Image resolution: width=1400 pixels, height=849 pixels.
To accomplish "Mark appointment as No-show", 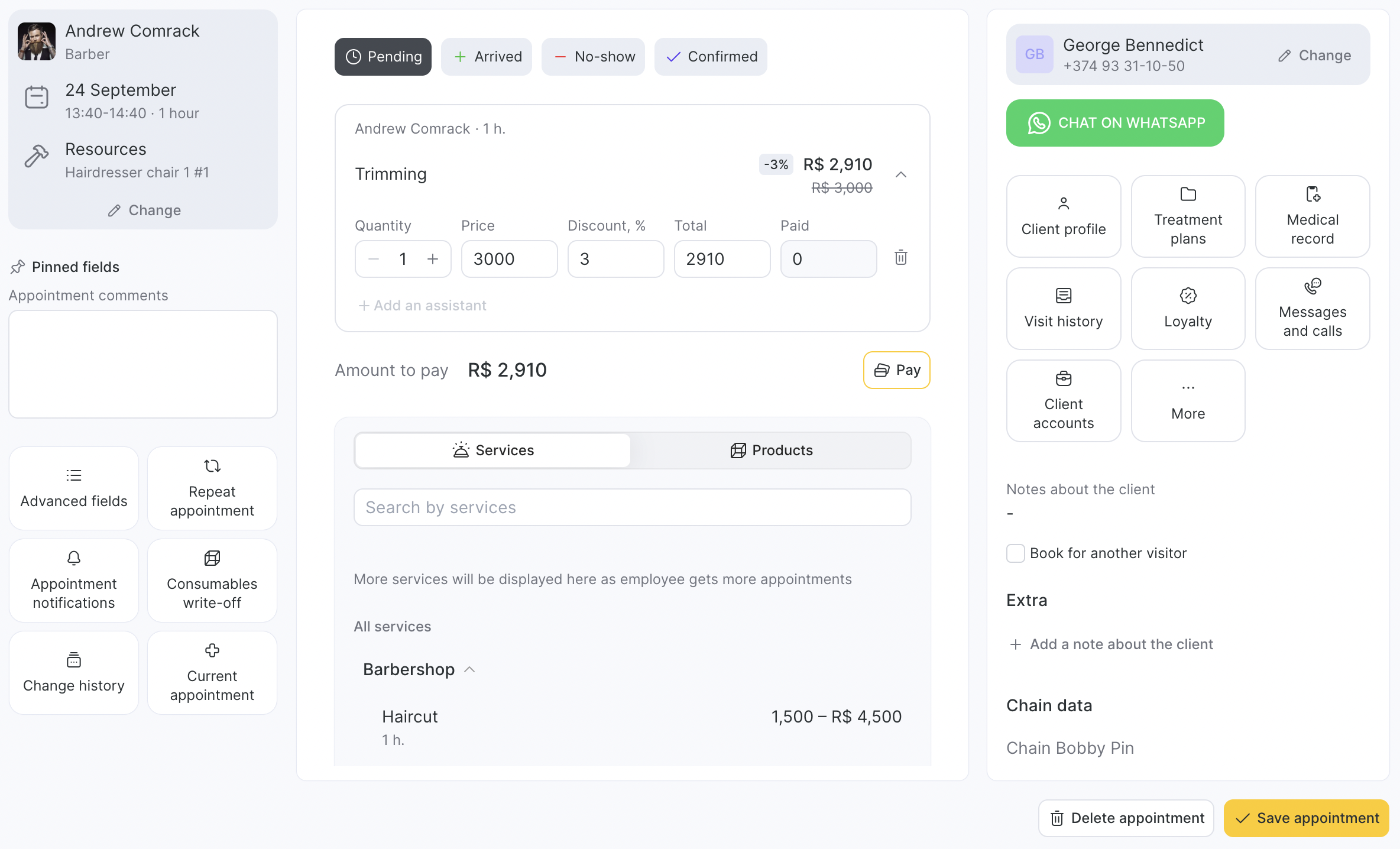I will click(593, 57).
